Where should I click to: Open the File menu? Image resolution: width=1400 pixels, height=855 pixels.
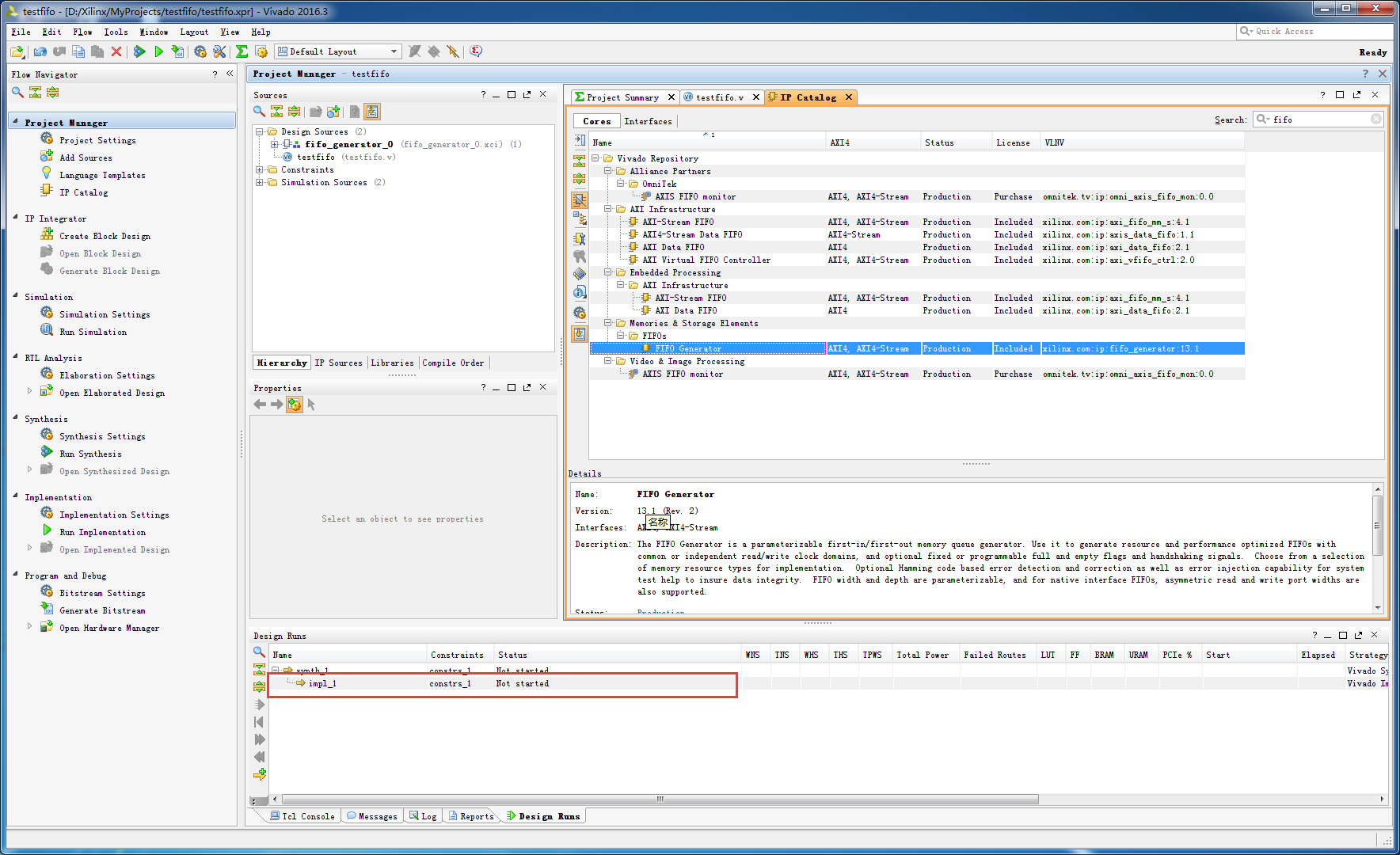point(21,32)
